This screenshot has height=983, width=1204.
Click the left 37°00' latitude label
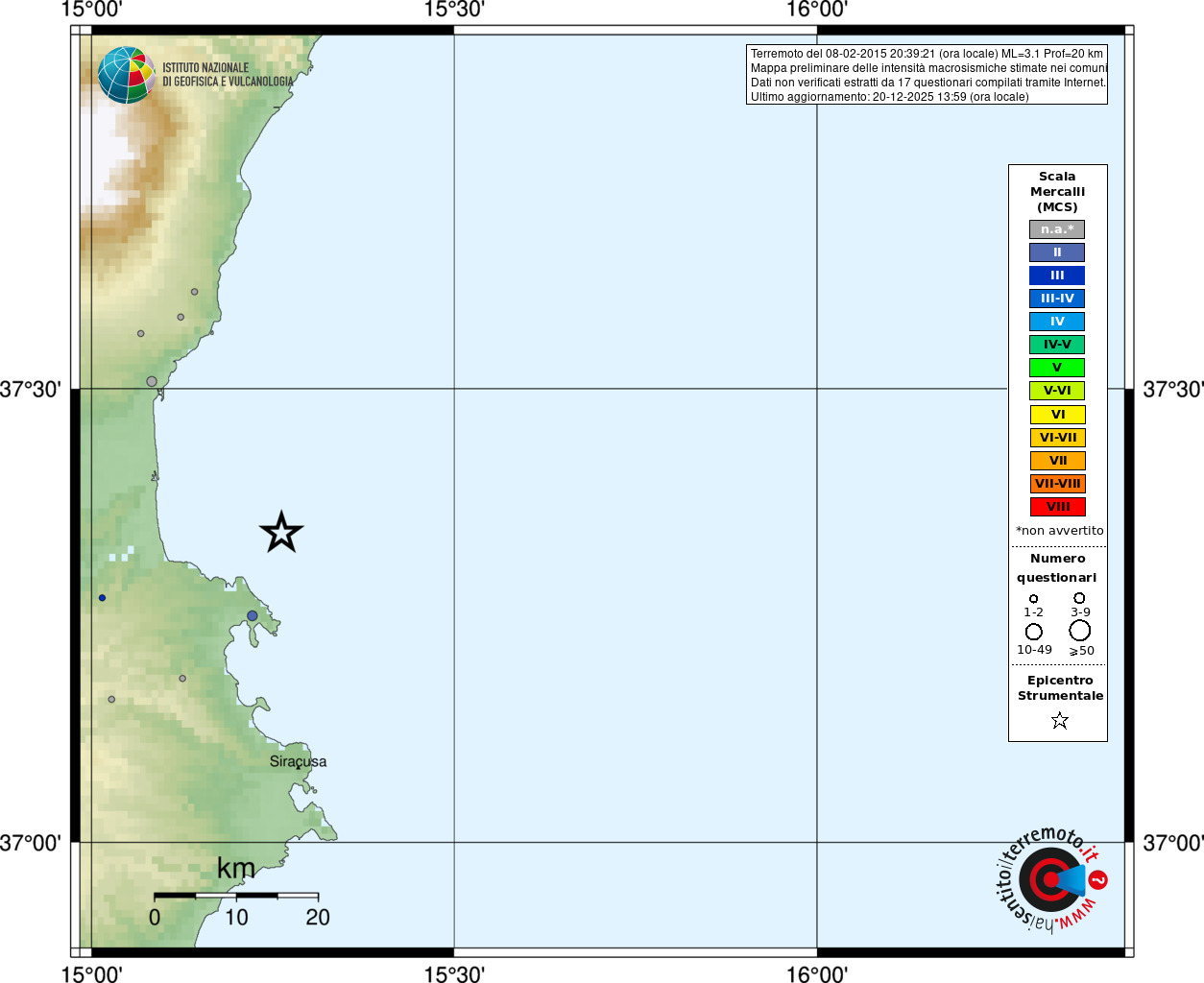pyautogui.click(x=31, y=843)
